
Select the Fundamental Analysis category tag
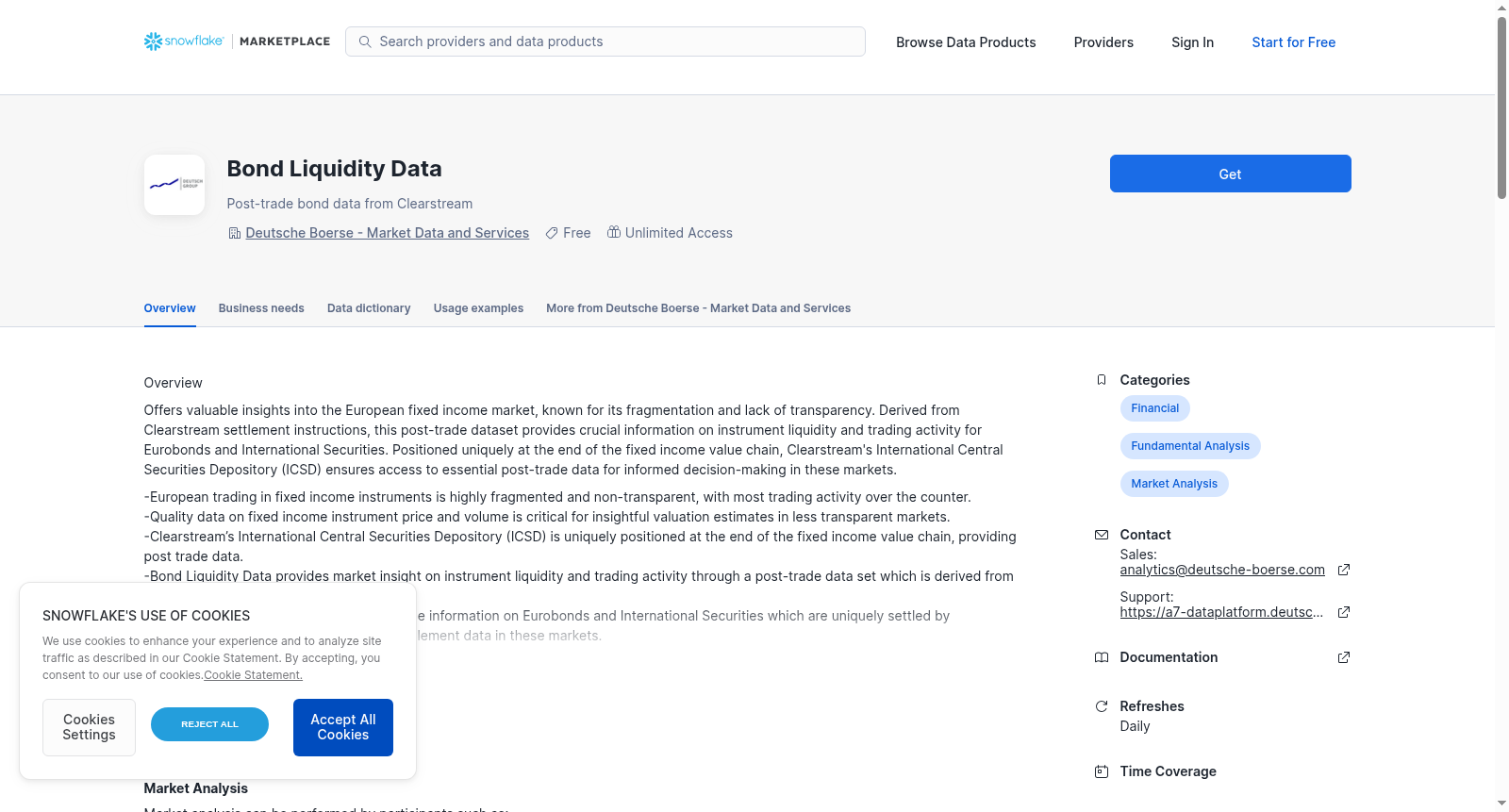point(1190,446)
